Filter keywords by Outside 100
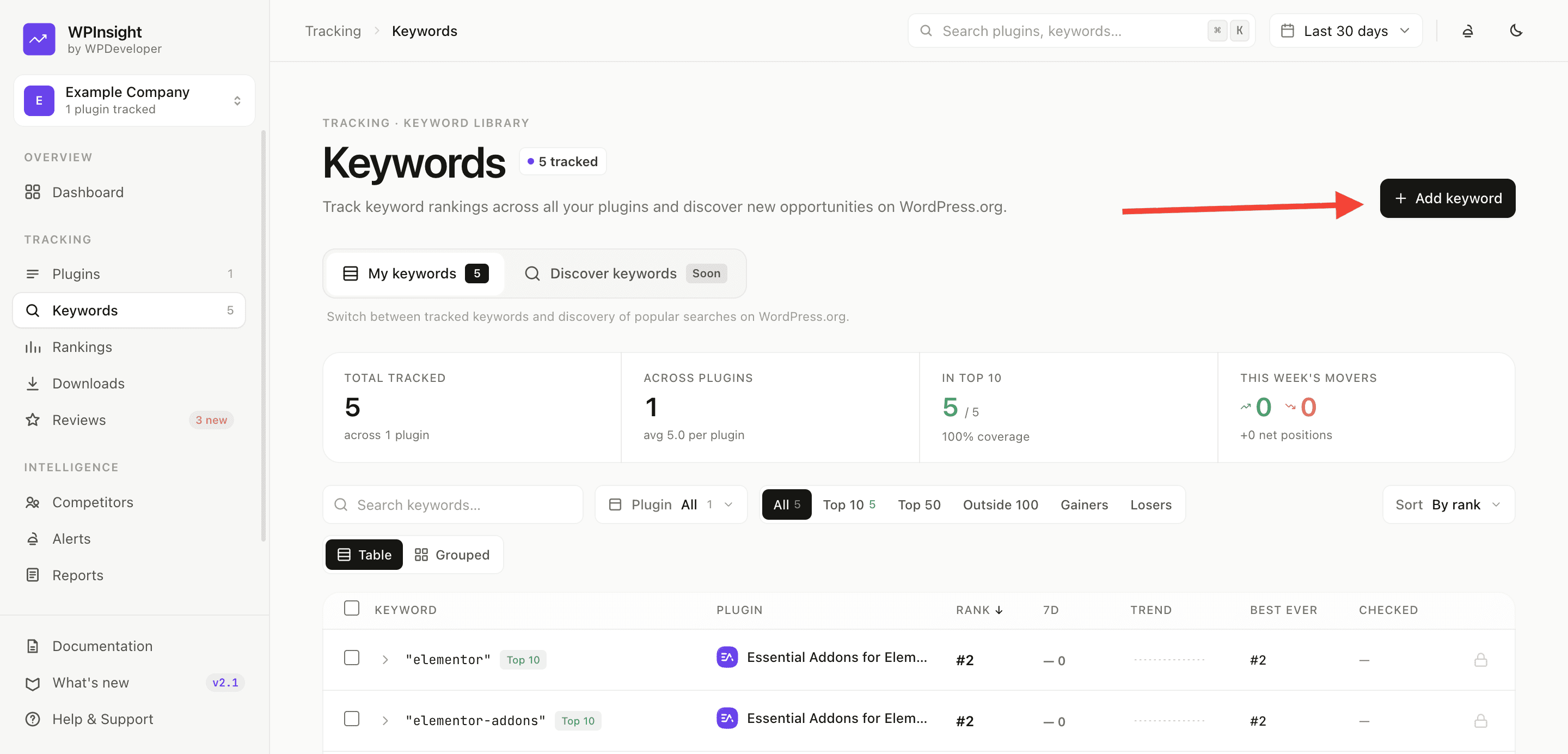This screenshot has height=754, width=1568. tap(1000, 505)
